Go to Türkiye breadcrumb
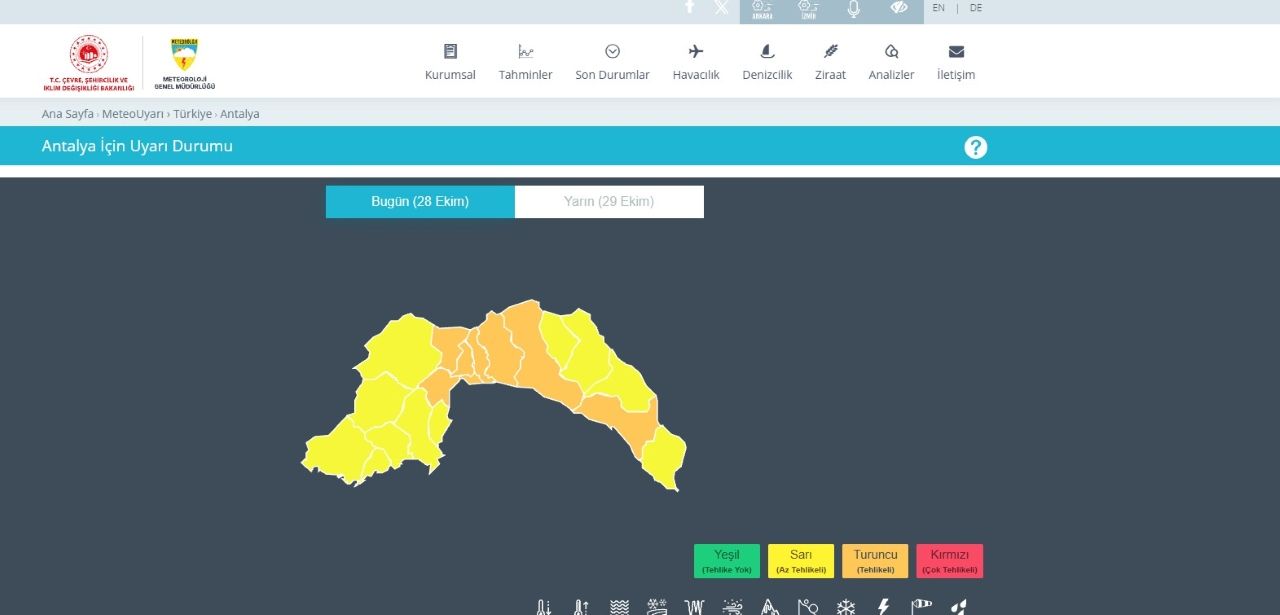This screenshot has height=615, width=1280. coord(193,114)
